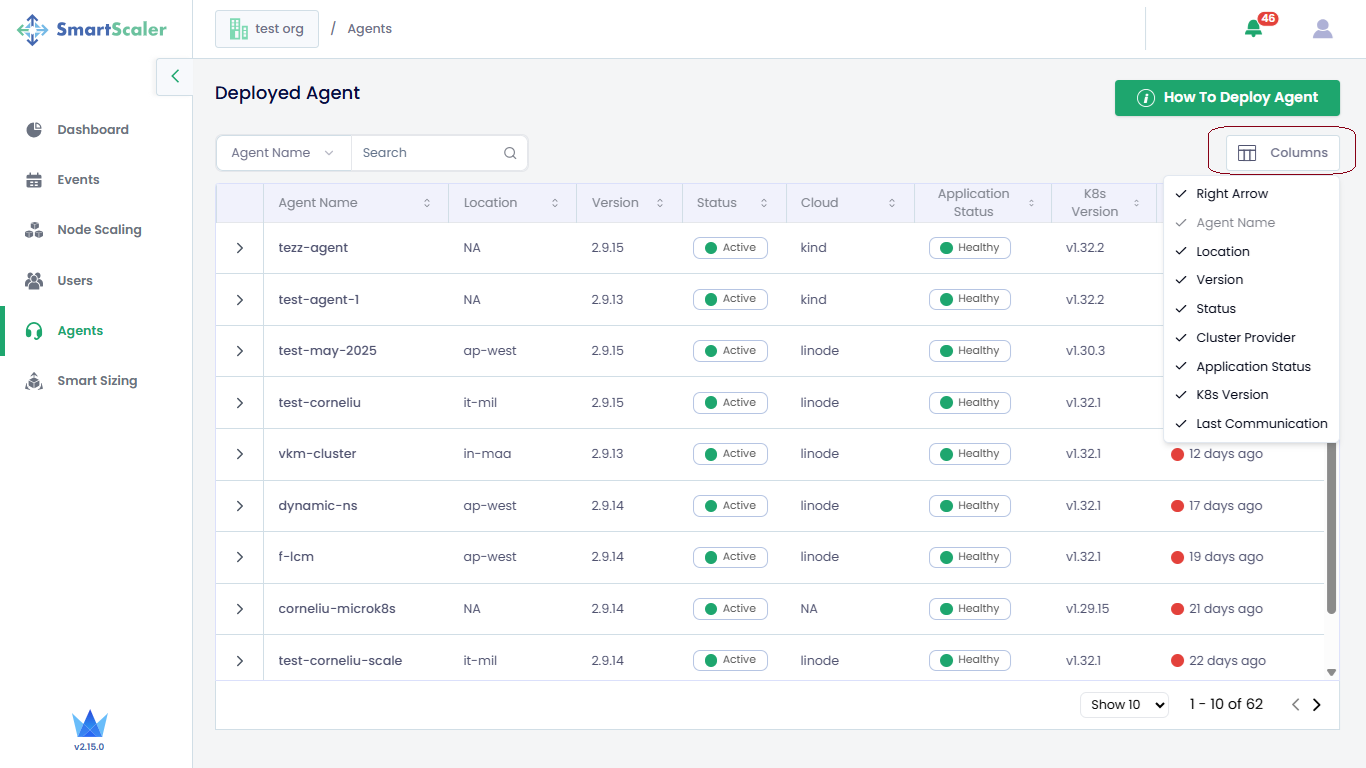Toggle Version column visibility option
The height and width of the screenshot is (768, 1366).
(x=1251, y=280)
